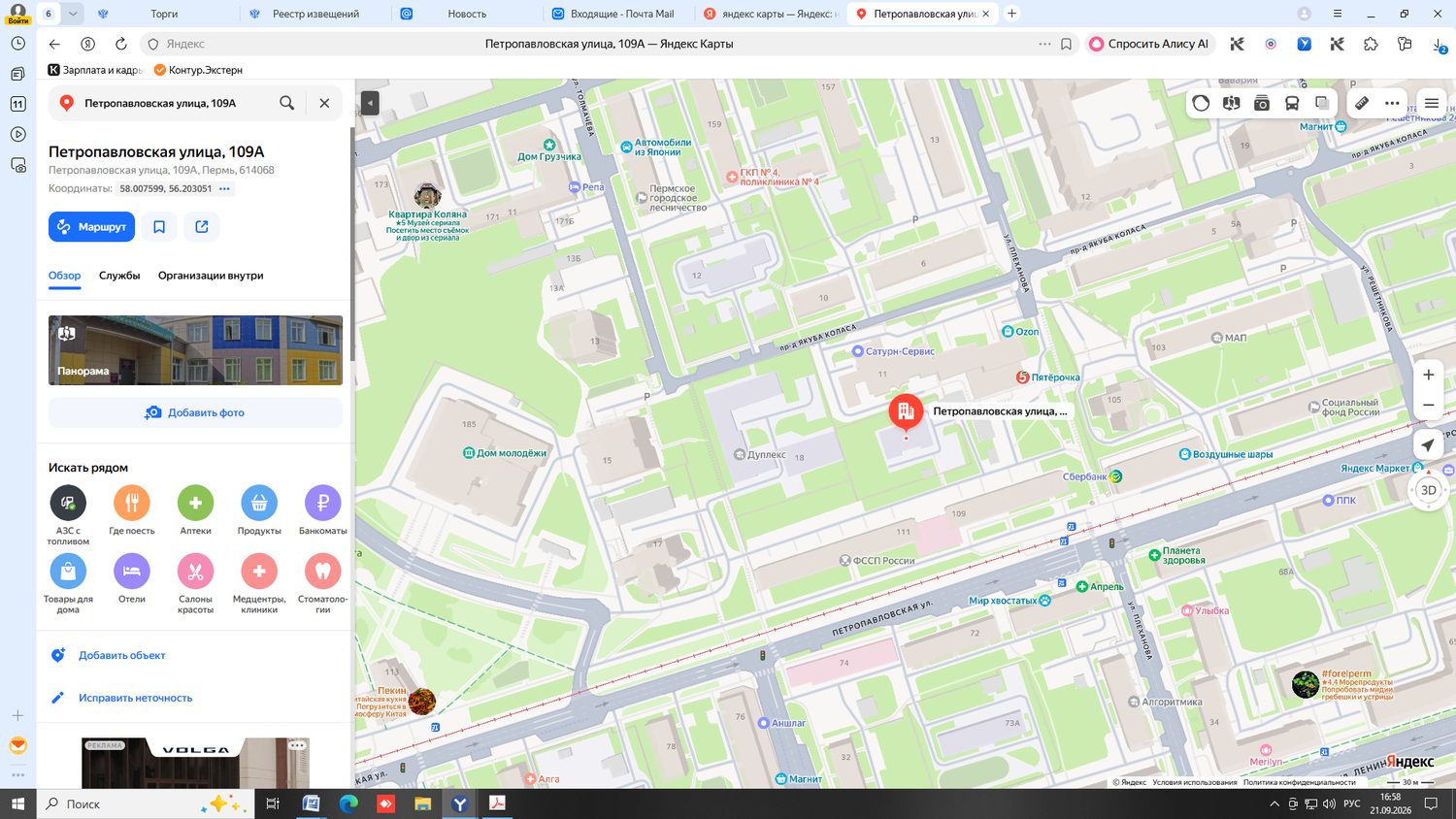Viewport: 1456px width, 819px height.
Task: Click the Пятёрочка store on map
Action: tap(1048, 377)
